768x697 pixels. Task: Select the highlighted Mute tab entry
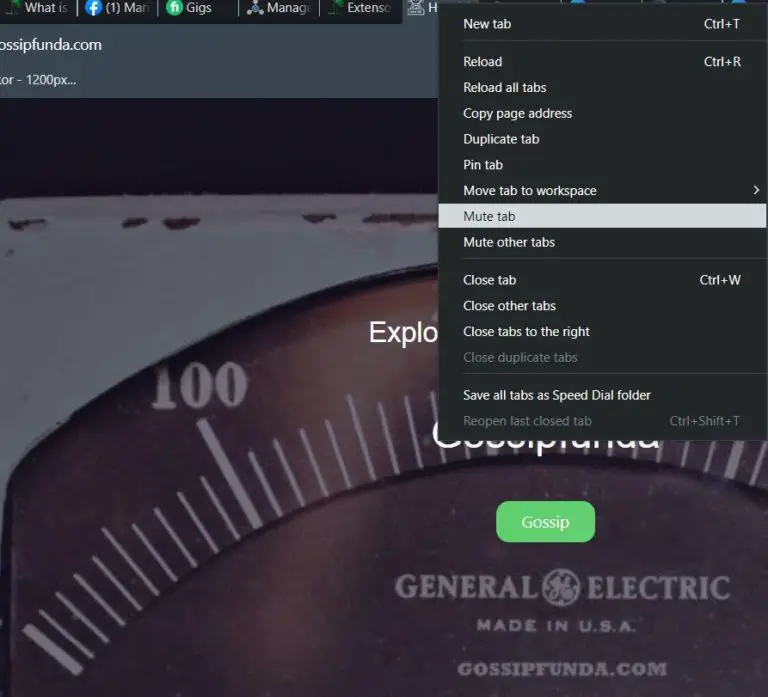pyautogui.click(x=601, y=216)
